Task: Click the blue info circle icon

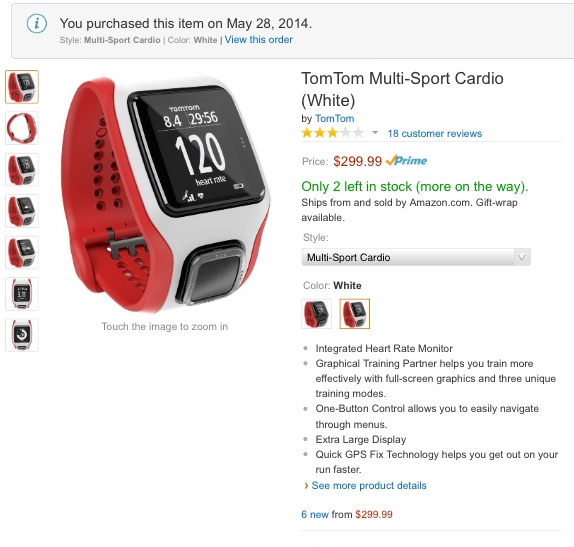Action: [37, 24]
